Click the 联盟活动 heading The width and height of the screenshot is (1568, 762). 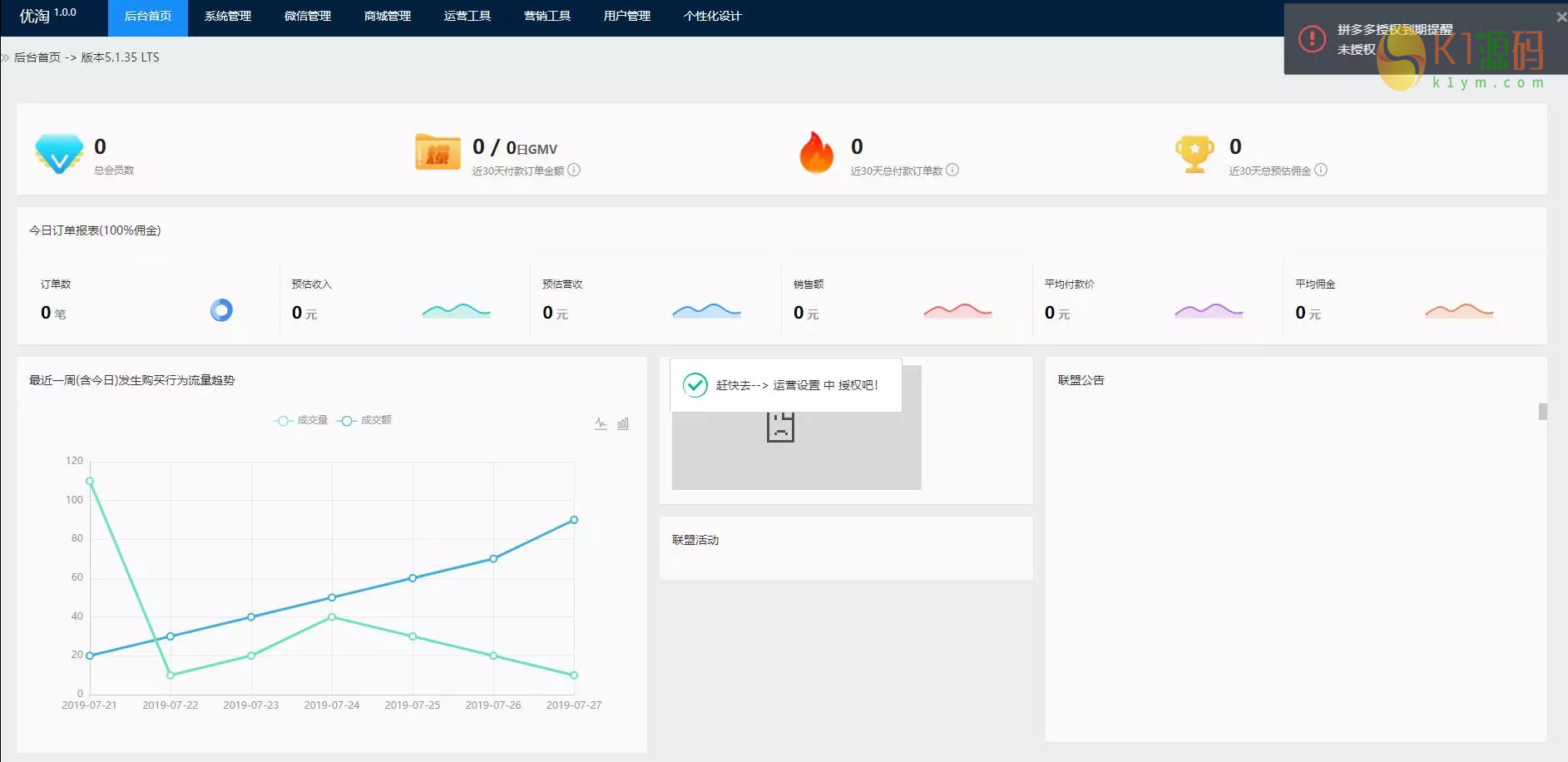click(695, 540)
